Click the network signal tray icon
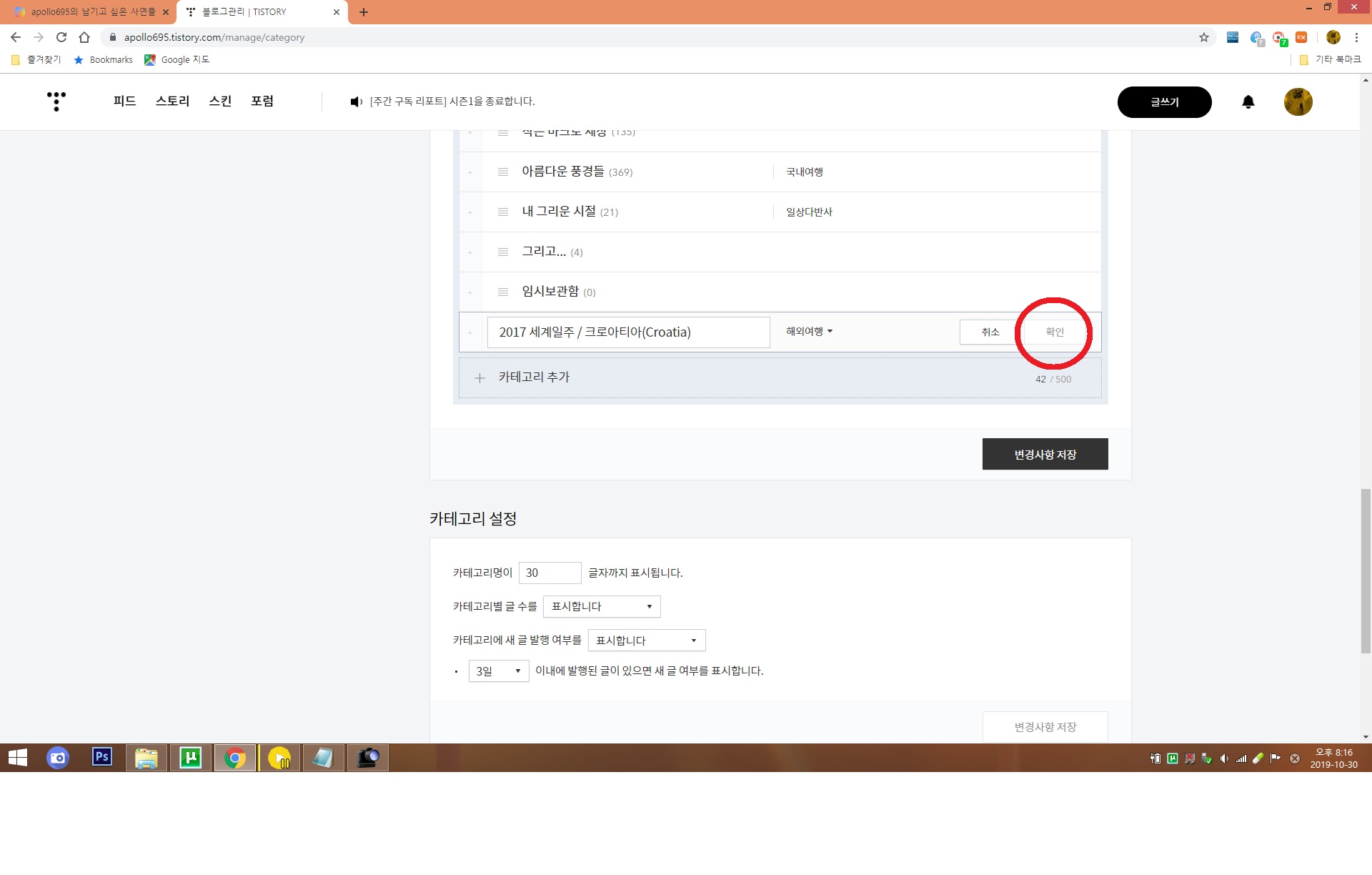The image size is (1372, 875). coord(1241,758)
